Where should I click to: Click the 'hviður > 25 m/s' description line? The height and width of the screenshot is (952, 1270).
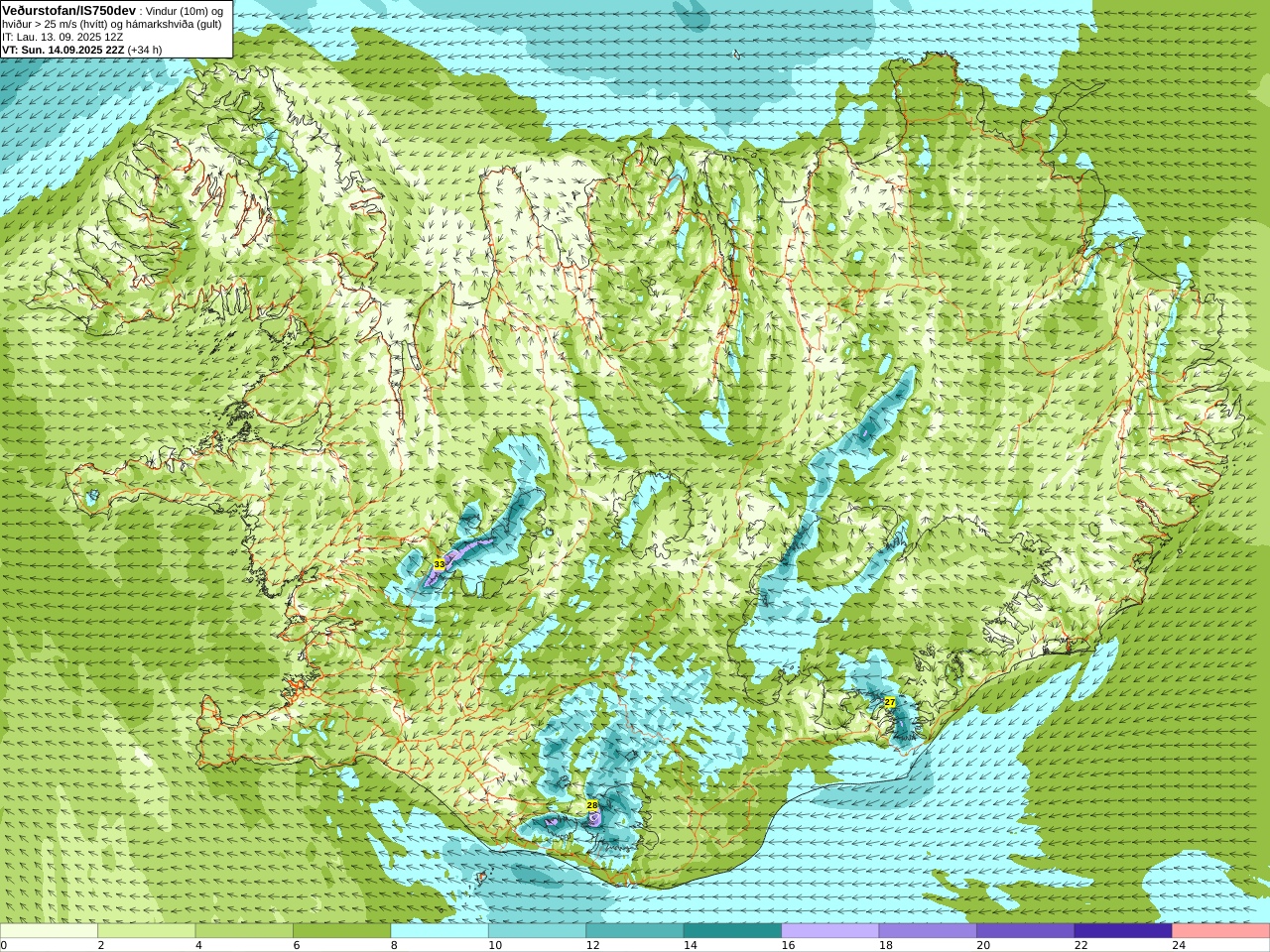[112, 24]
